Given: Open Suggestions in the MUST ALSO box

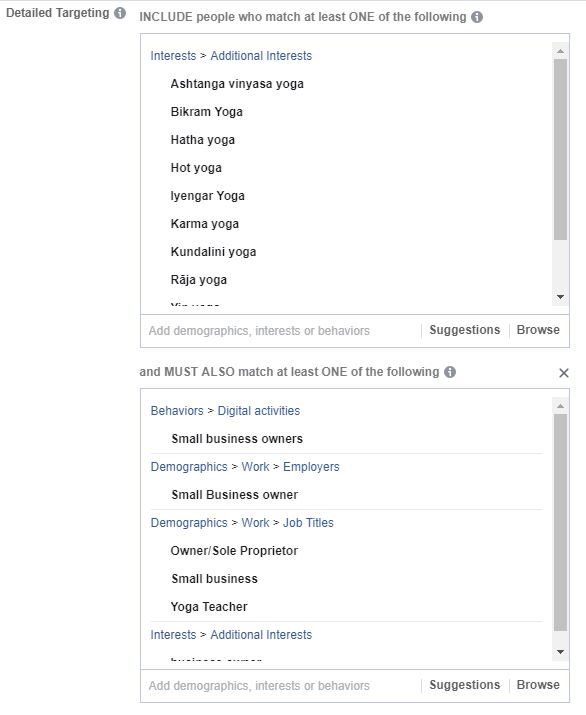Looking at the screenshot, I should 465,685.
